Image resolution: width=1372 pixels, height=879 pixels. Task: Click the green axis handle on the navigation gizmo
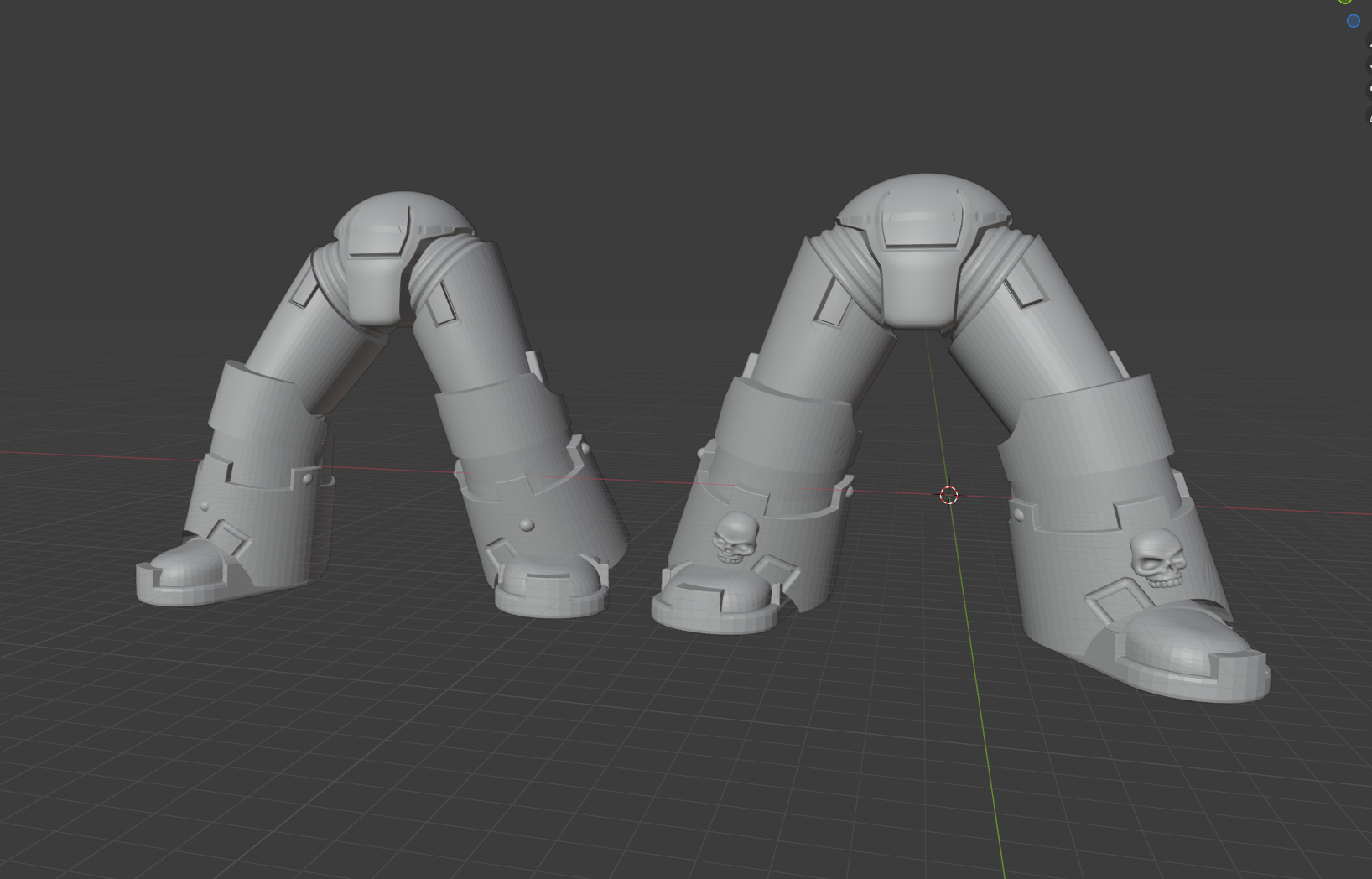(1343, 3)
